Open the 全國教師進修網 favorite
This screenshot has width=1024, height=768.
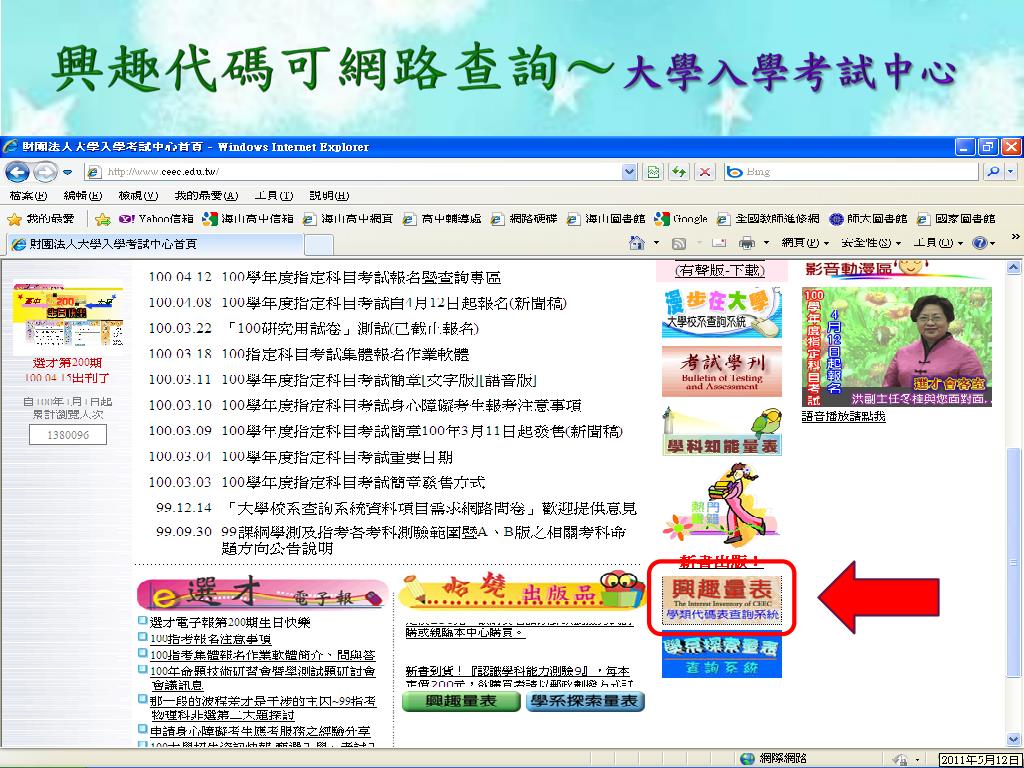(768, 219)
